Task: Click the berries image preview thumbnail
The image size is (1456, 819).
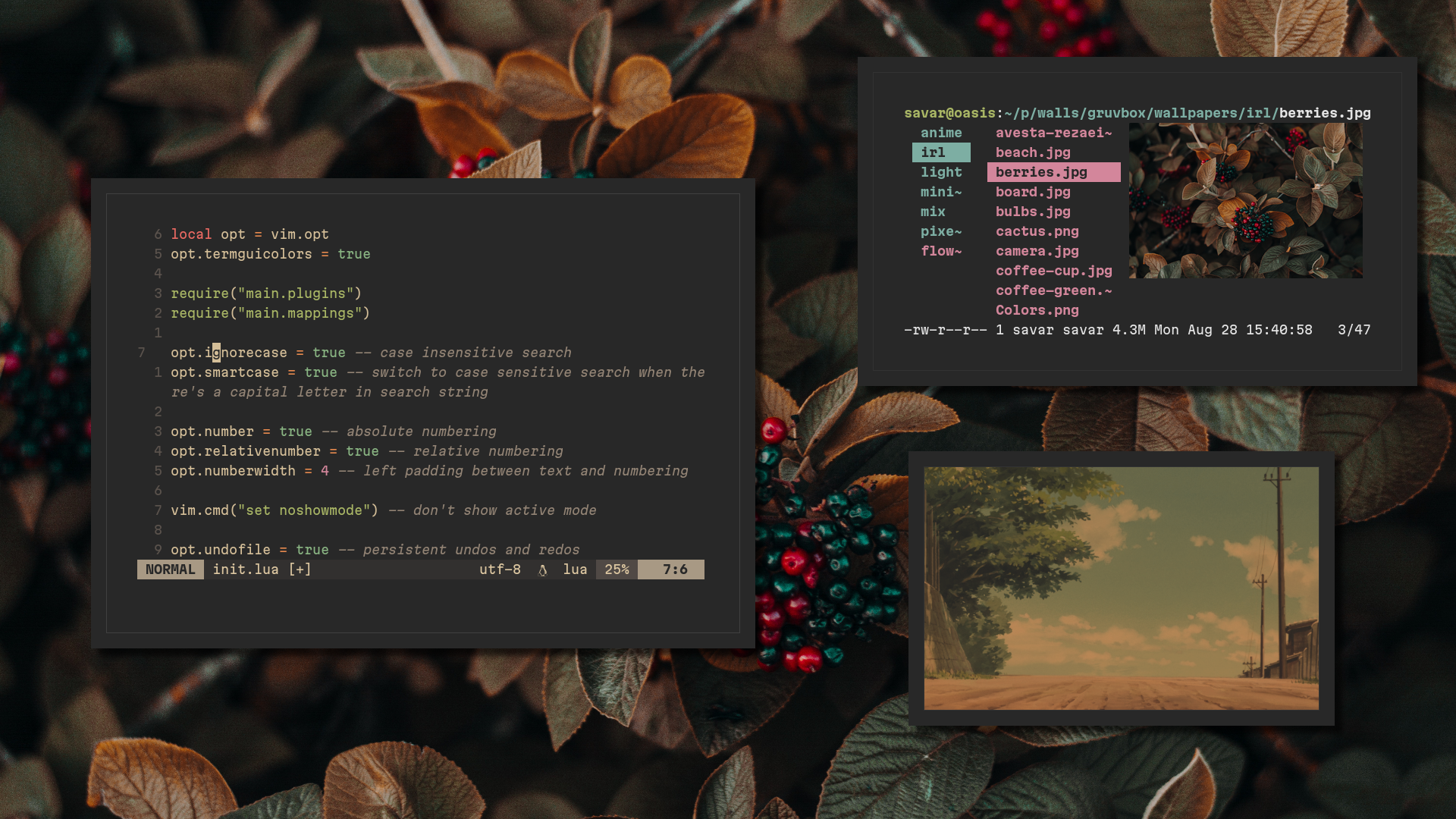Action: [1245, 201]
